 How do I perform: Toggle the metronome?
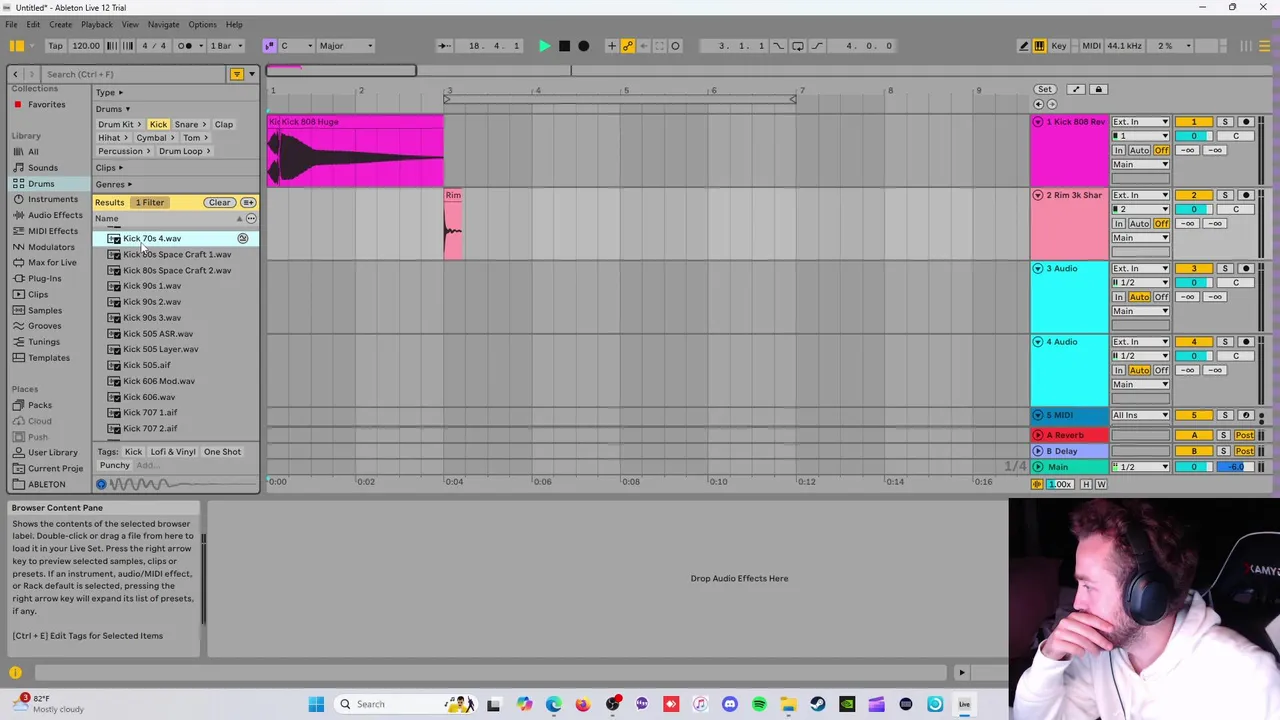pos(186,46)
